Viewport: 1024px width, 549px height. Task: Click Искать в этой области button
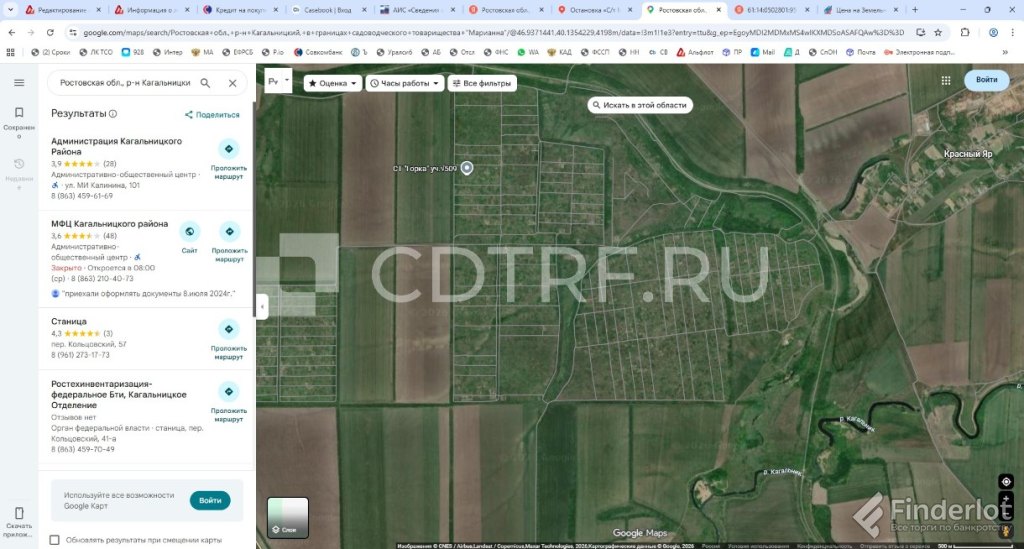640,105
